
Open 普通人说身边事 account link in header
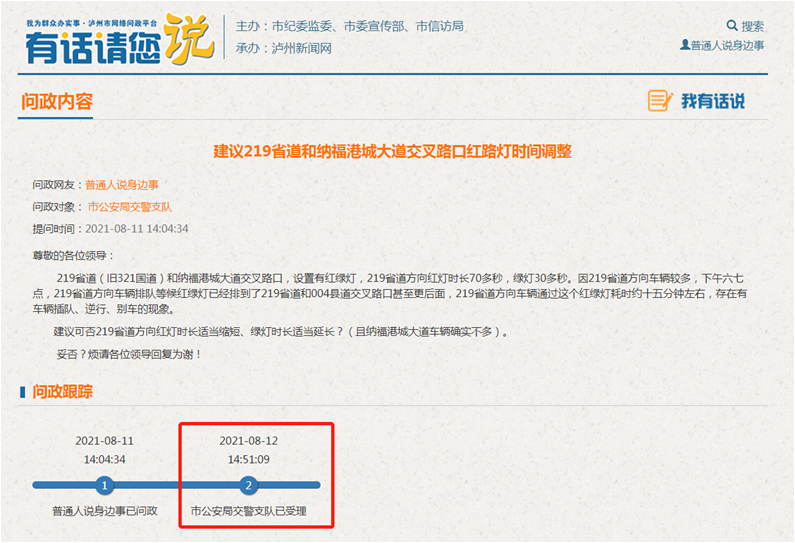(728, 45)
